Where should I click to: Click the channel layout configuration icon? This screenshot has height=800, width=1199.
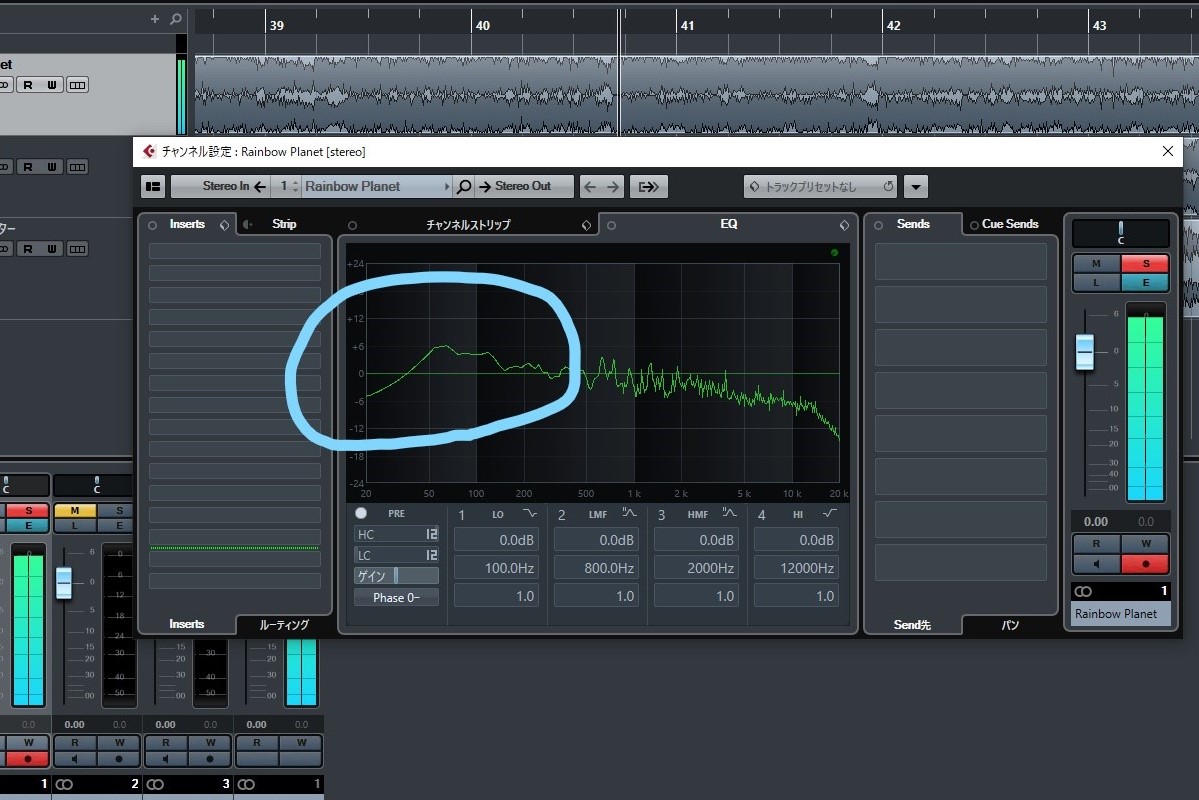tap(153, 187)
